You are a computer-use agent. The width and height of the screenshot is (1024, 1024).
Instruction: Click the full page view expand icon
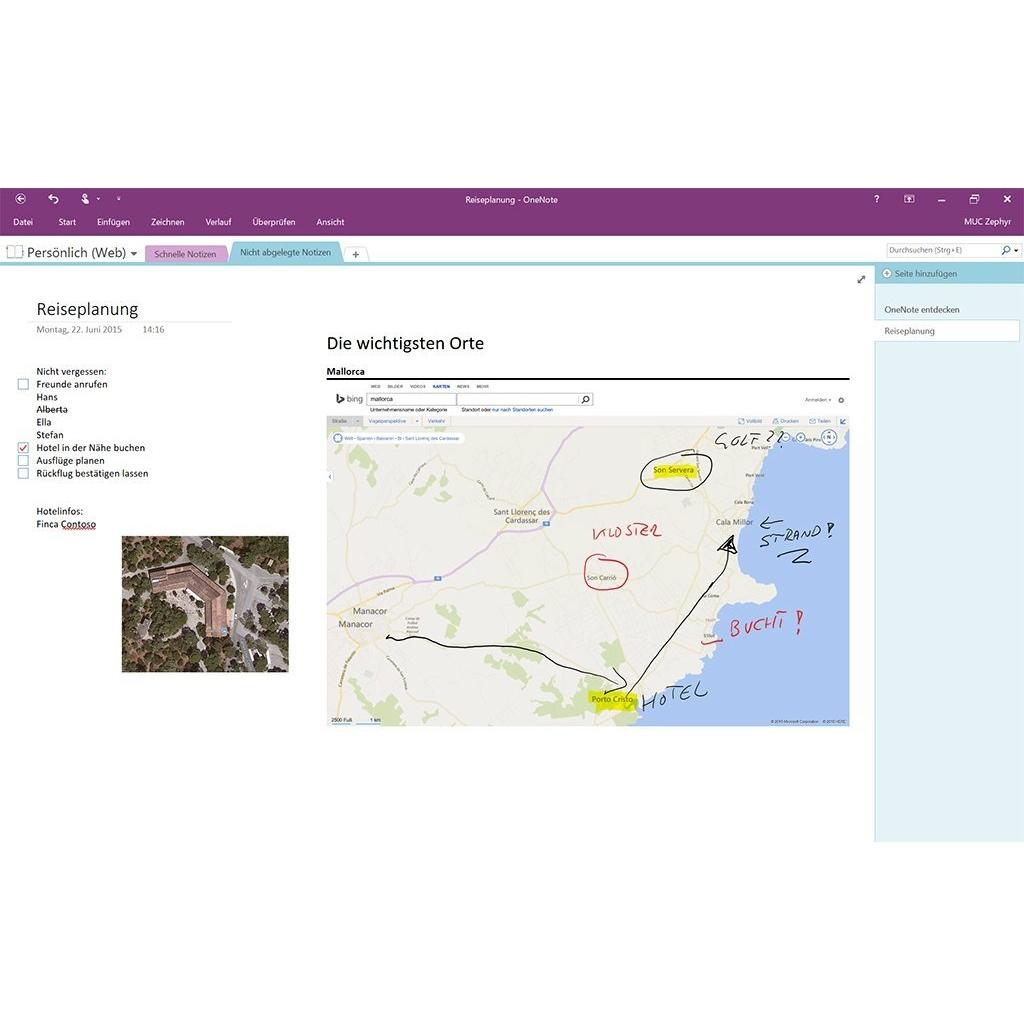point(861,280)
